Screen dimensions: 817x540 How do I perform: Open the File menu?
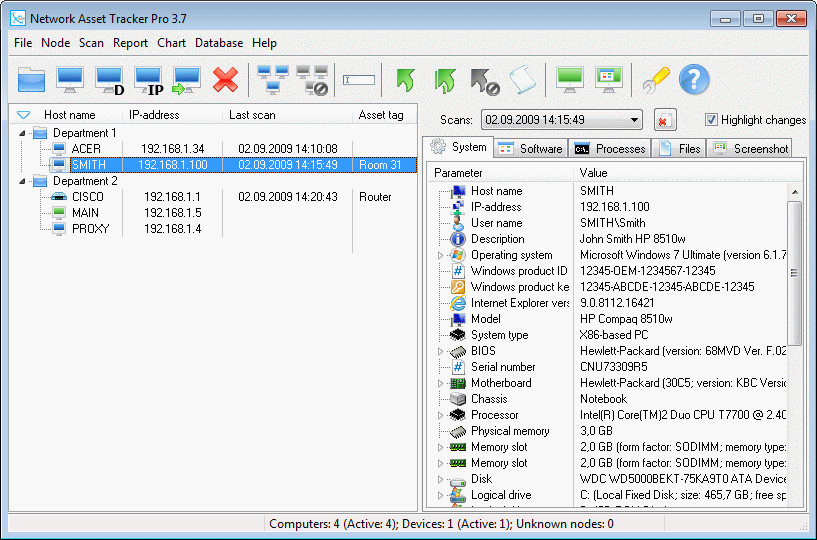(23, 43)
